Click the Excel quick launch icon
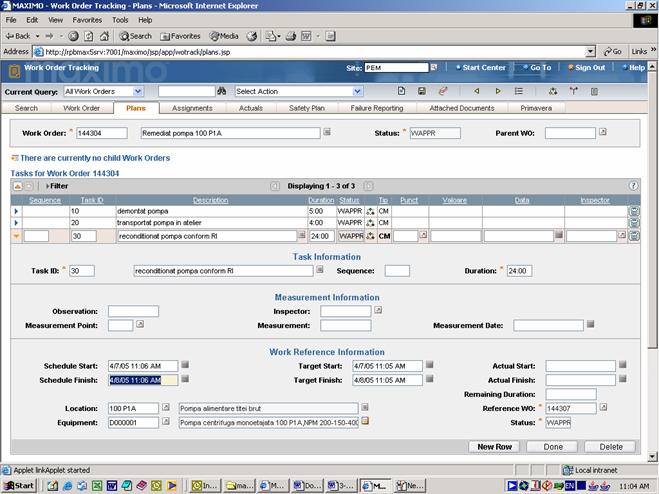This screenshot has width=659, height=494. (x=97, y=486)
